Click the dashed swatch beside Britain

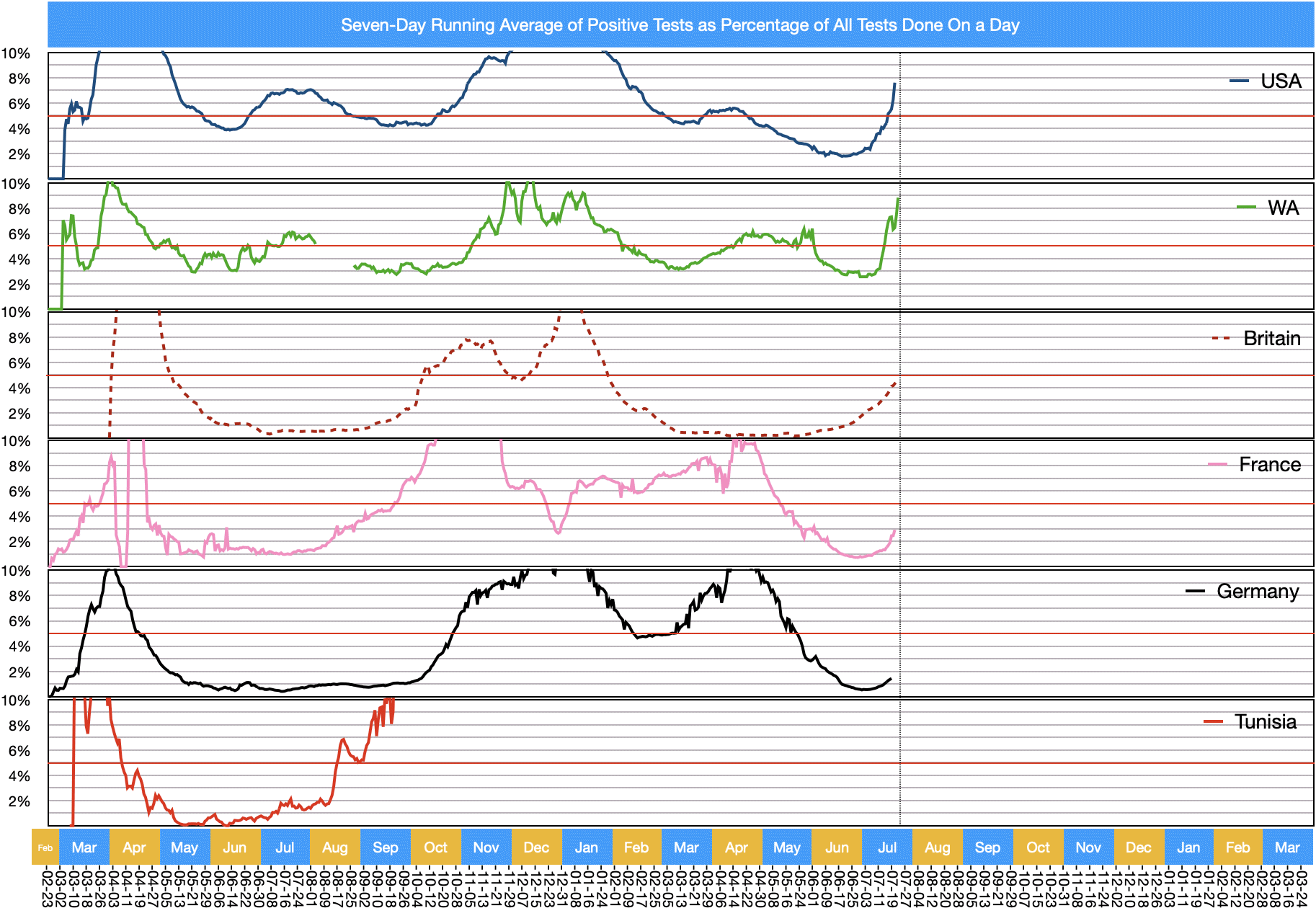point(1221,338)
